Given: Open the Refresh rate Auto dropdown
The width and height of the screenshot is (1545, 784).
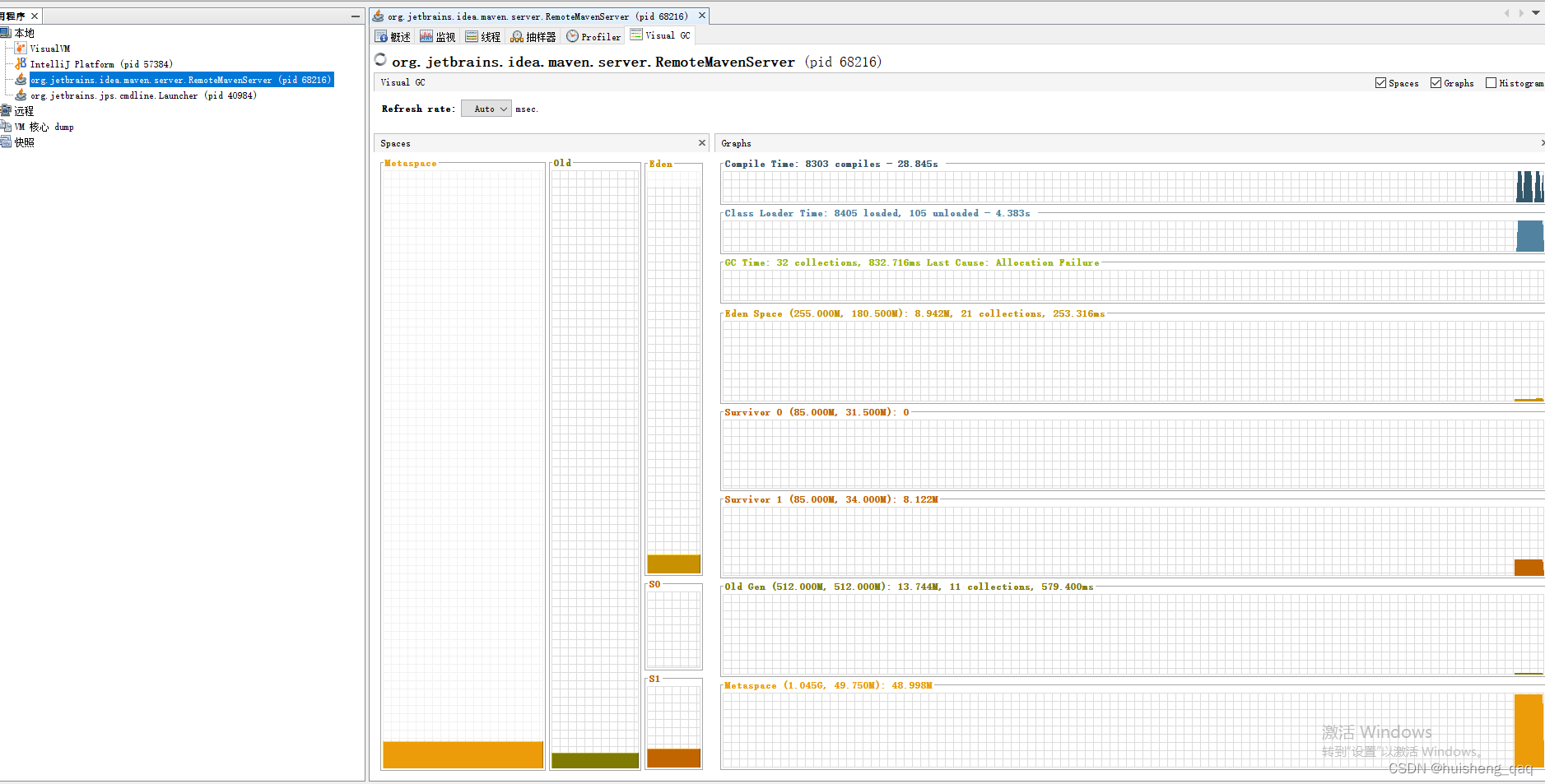Looking at the screenshot, I should [486, 109].
